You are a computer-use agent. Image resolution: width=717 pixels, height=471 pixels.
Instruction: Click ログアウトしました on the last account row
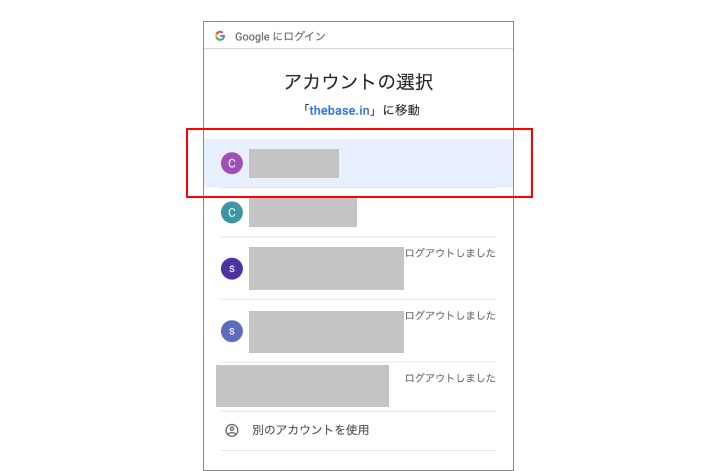450,379
